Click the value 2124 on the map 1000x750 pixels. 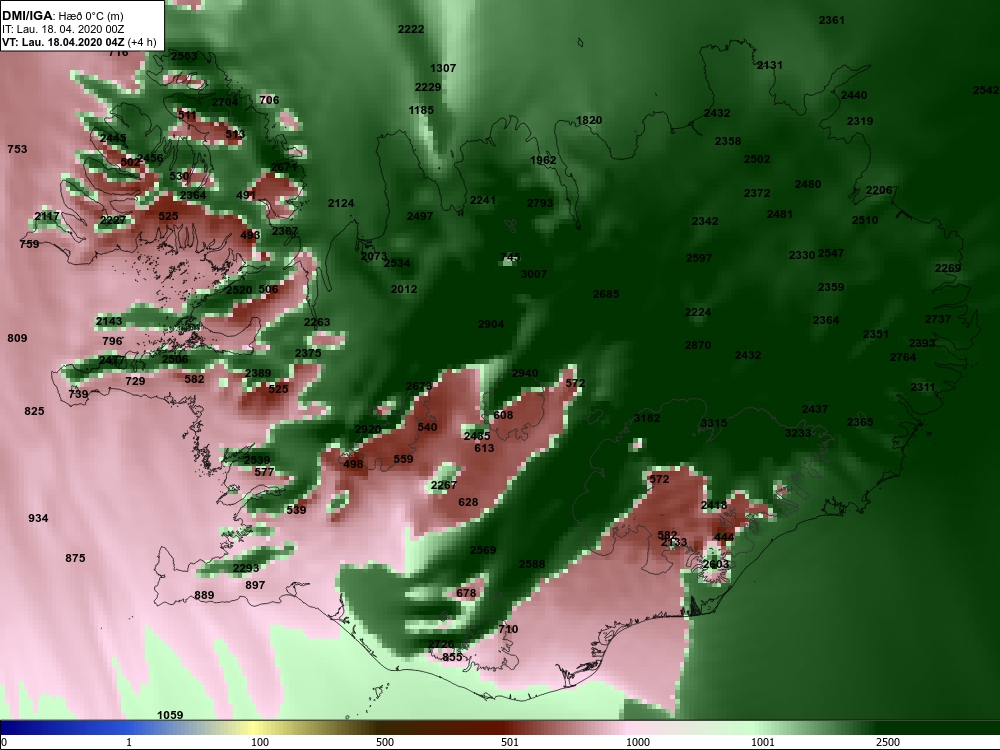[x=341, y=203]
